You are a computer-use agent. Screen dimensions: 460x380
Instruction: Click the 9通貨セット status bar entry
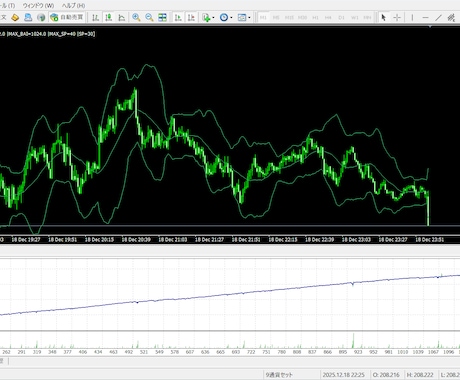click(x=279, y=375)
